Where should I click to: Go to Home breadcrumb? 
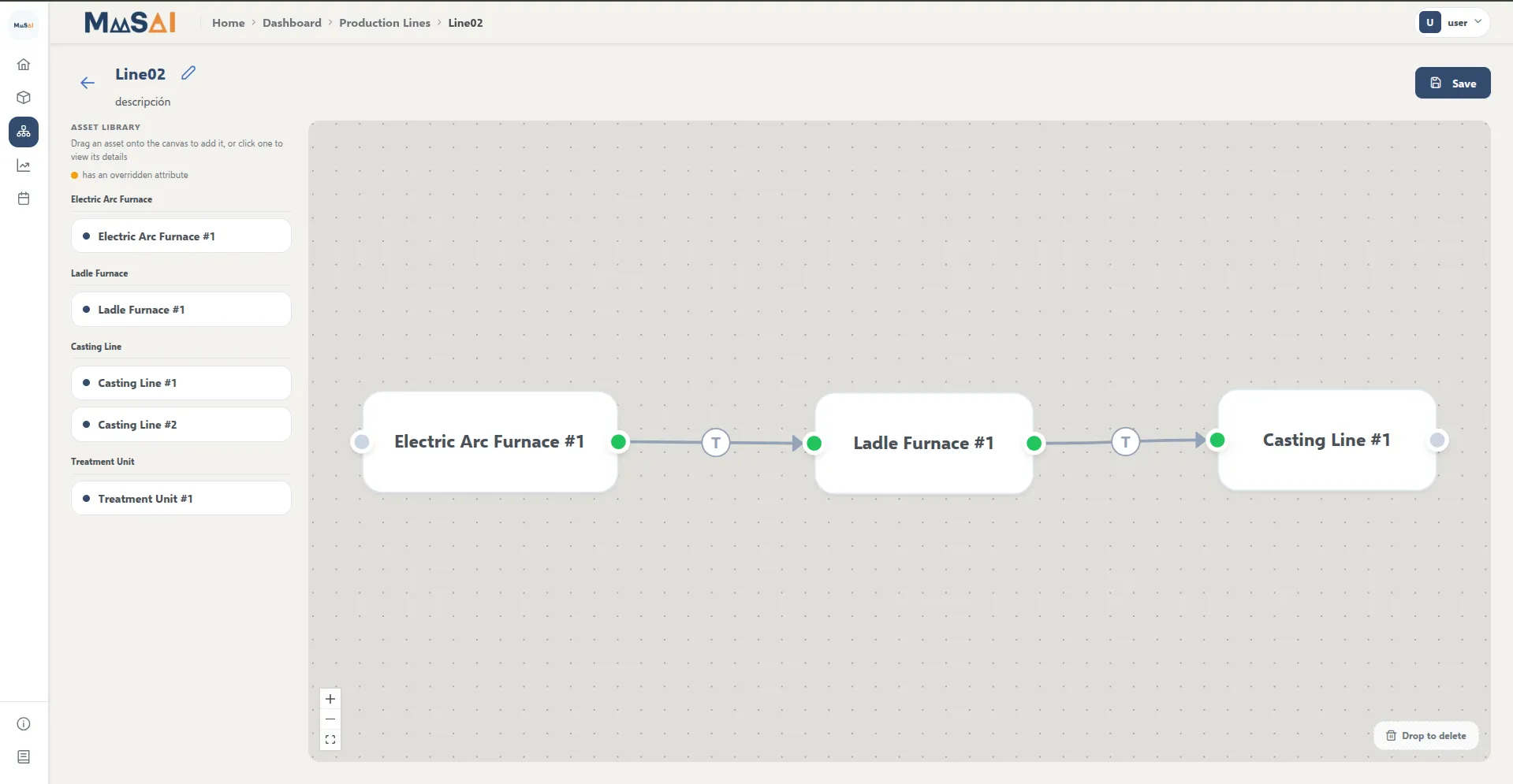click(228, 23)
